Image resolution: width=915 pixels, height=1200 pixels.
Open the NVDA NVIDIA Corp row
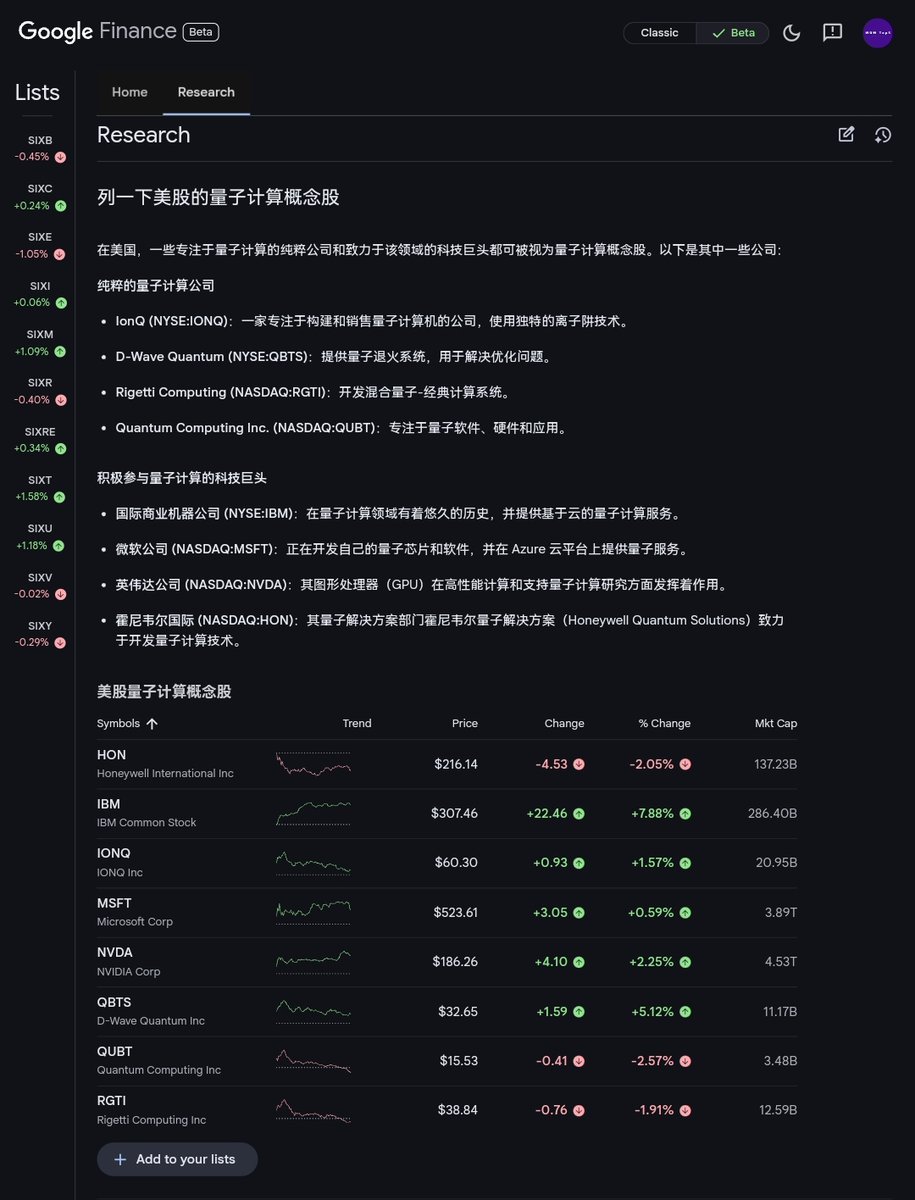click(447, 962)
